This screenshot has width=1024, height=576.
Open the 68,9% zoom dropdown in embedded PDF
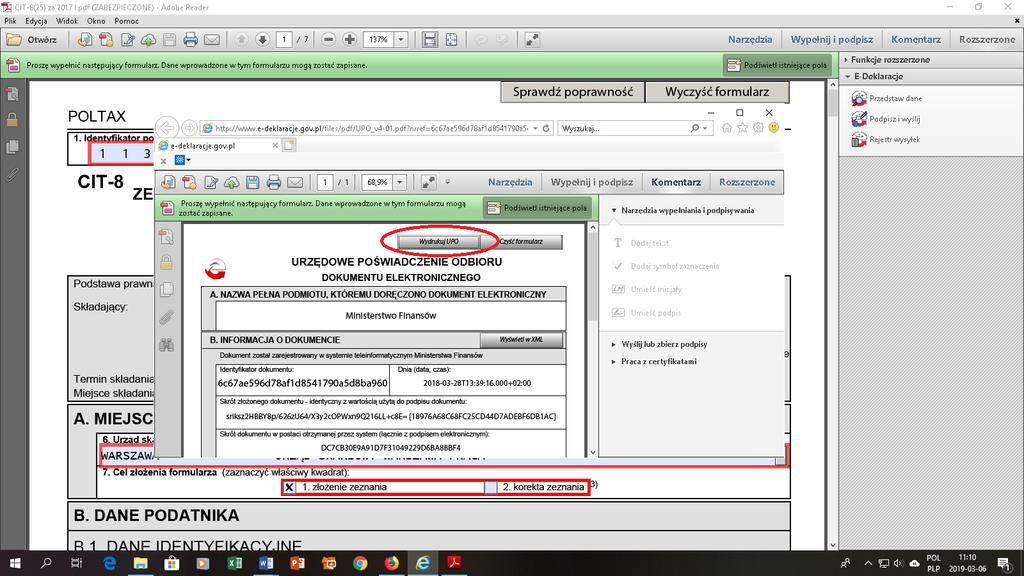(x=400, y=182)
